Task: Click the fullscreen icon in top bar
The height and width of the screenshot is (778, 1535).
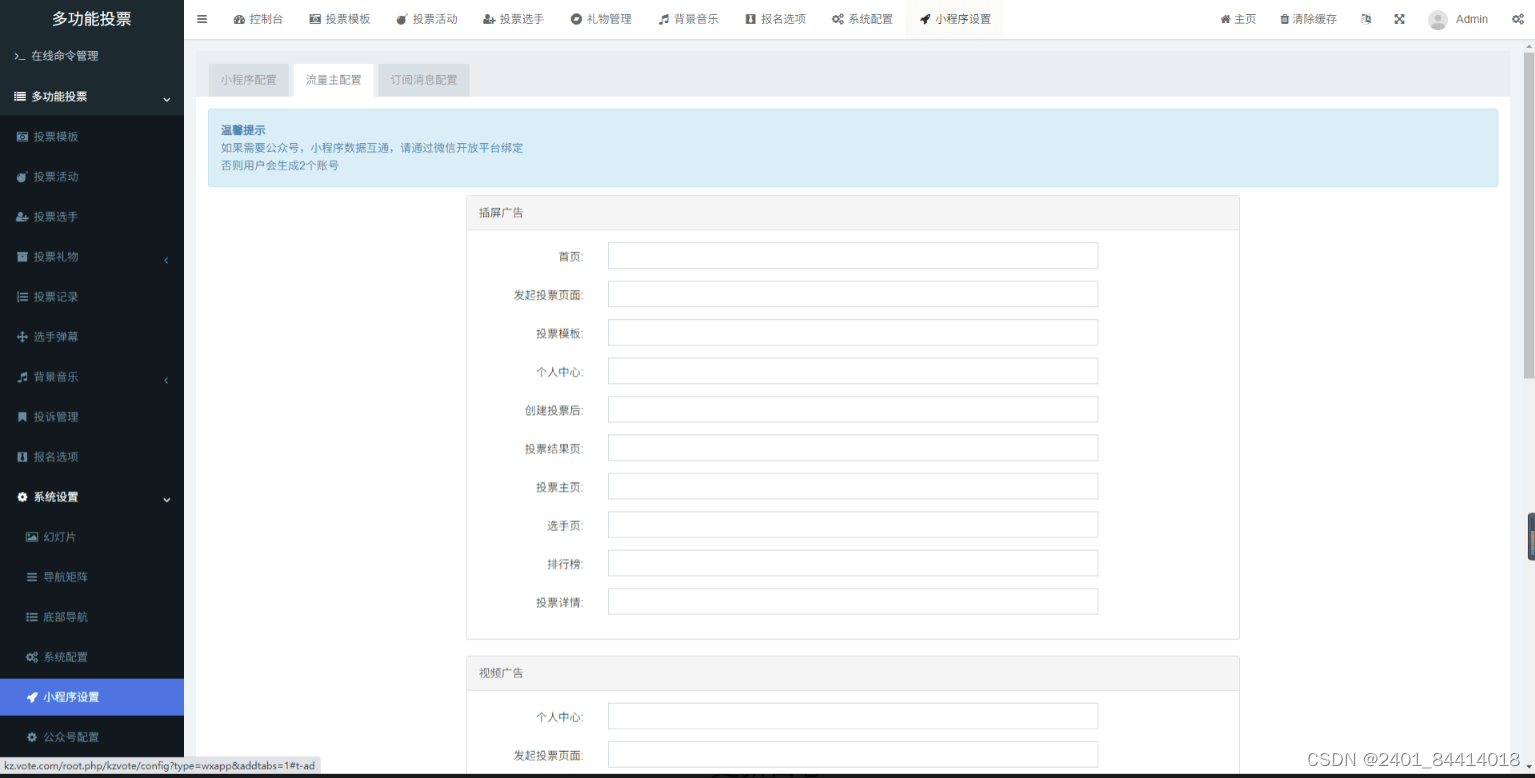Action: (1399, 18)
